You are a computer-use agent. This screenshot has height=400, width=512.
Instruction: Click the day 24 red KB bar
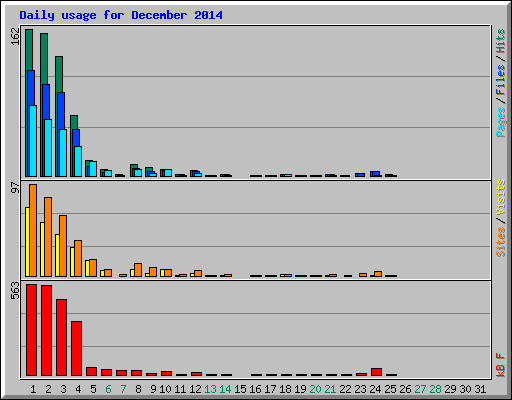click(376, 372)
